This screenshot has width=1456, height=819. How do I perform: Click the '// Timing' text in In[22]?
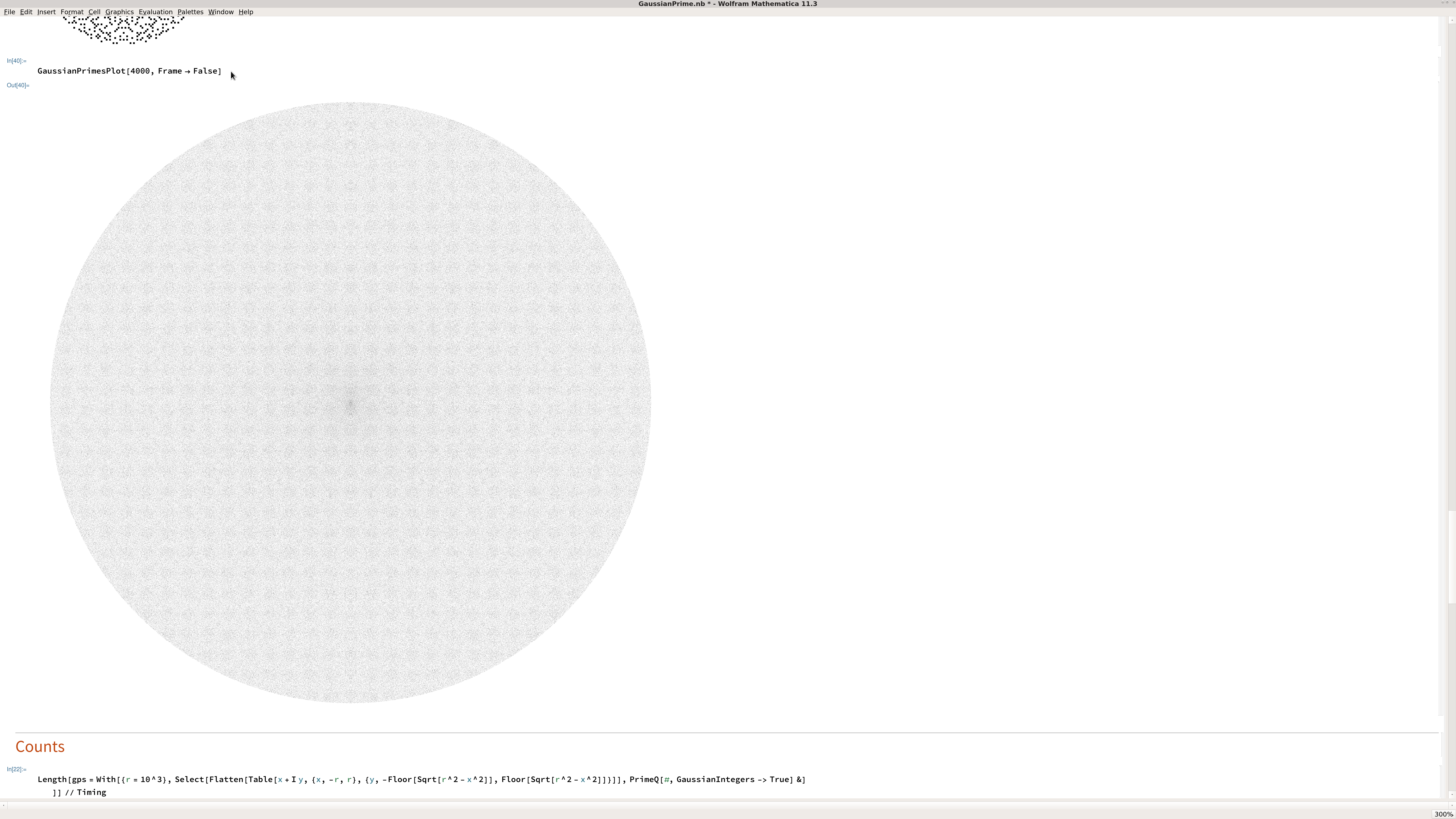[x=86, y=792]
